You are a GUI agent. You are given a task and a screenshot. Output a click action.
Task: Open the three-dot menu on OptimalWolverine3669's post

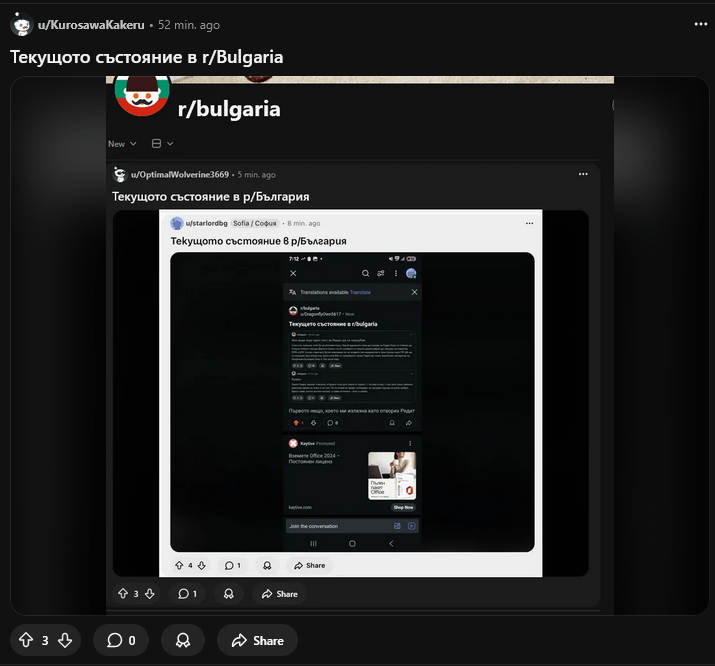[583, 174]
